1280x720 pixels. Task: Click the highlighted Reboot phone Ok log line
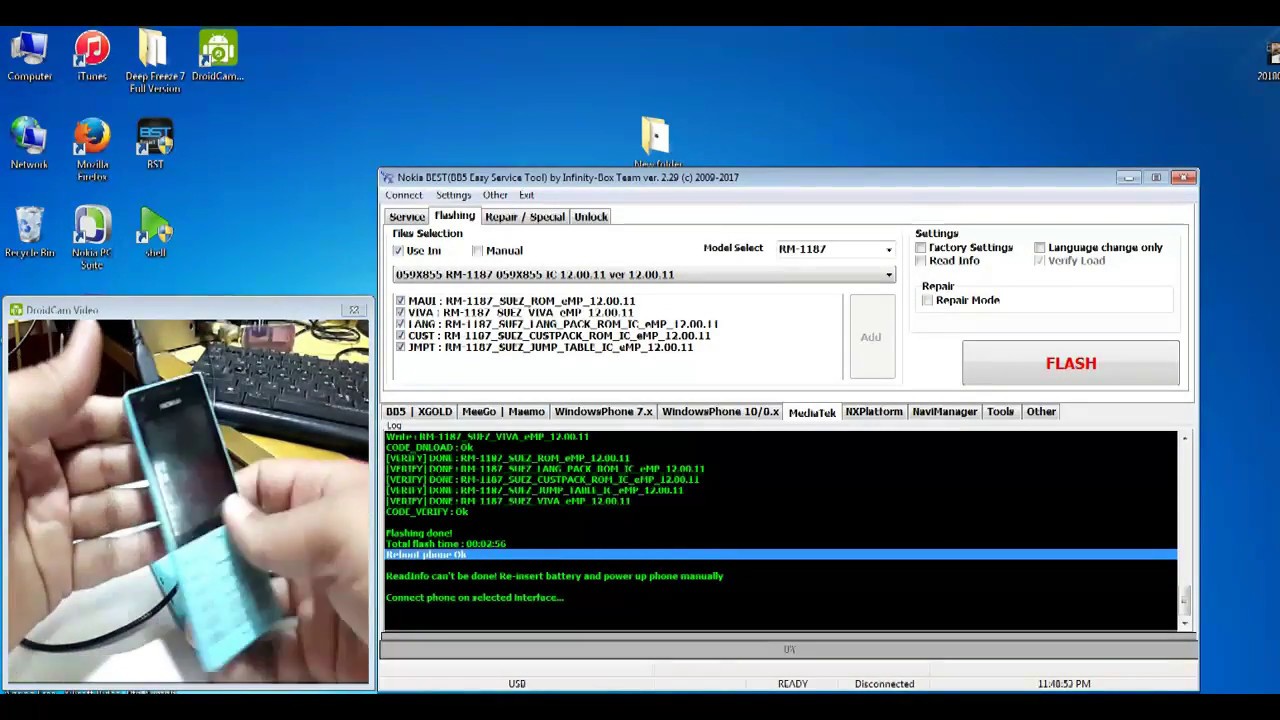pos(781,555)
